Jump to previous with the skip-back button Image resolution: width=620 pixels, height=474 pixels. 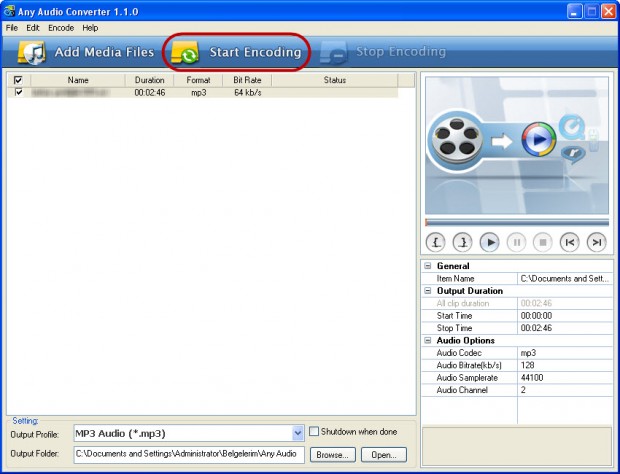pyautogui.click(x=569, y=242)
